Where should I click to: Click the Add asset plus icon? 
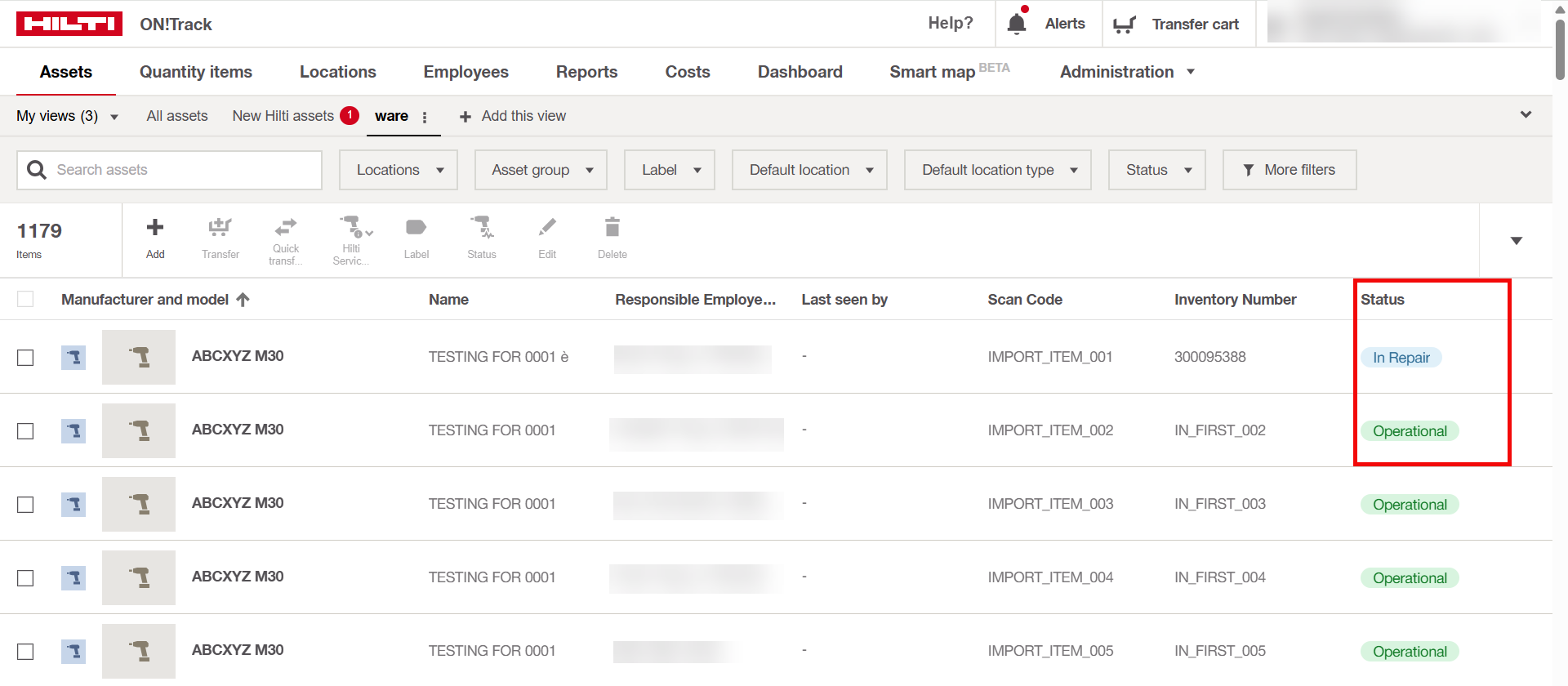155,228
